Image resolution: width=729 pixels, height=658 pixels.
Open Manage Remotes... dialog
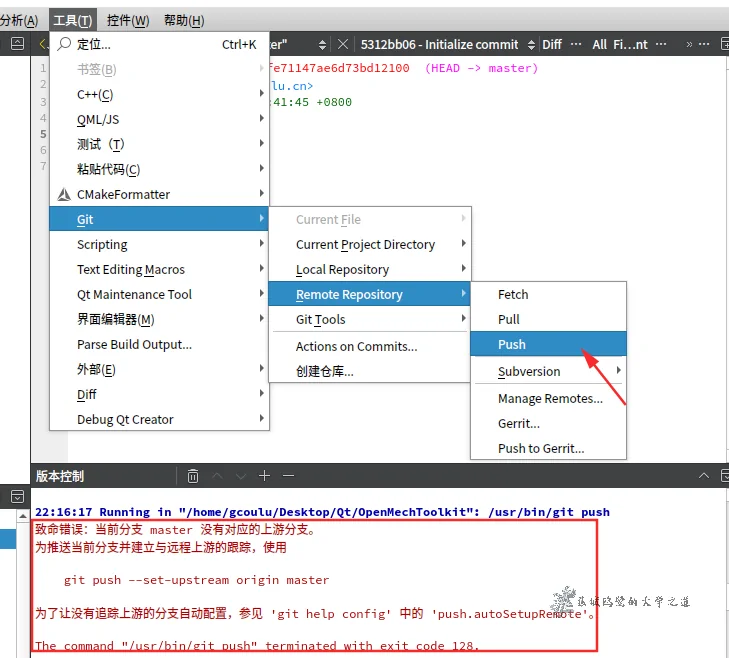pos(550,398)
